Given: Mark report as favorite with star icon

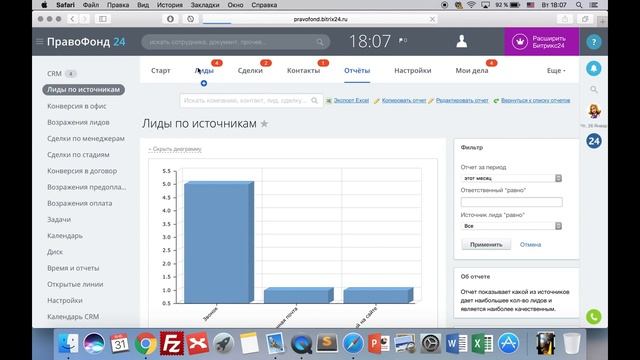Looking at the screenshot, I should click(x=264, y=124).
